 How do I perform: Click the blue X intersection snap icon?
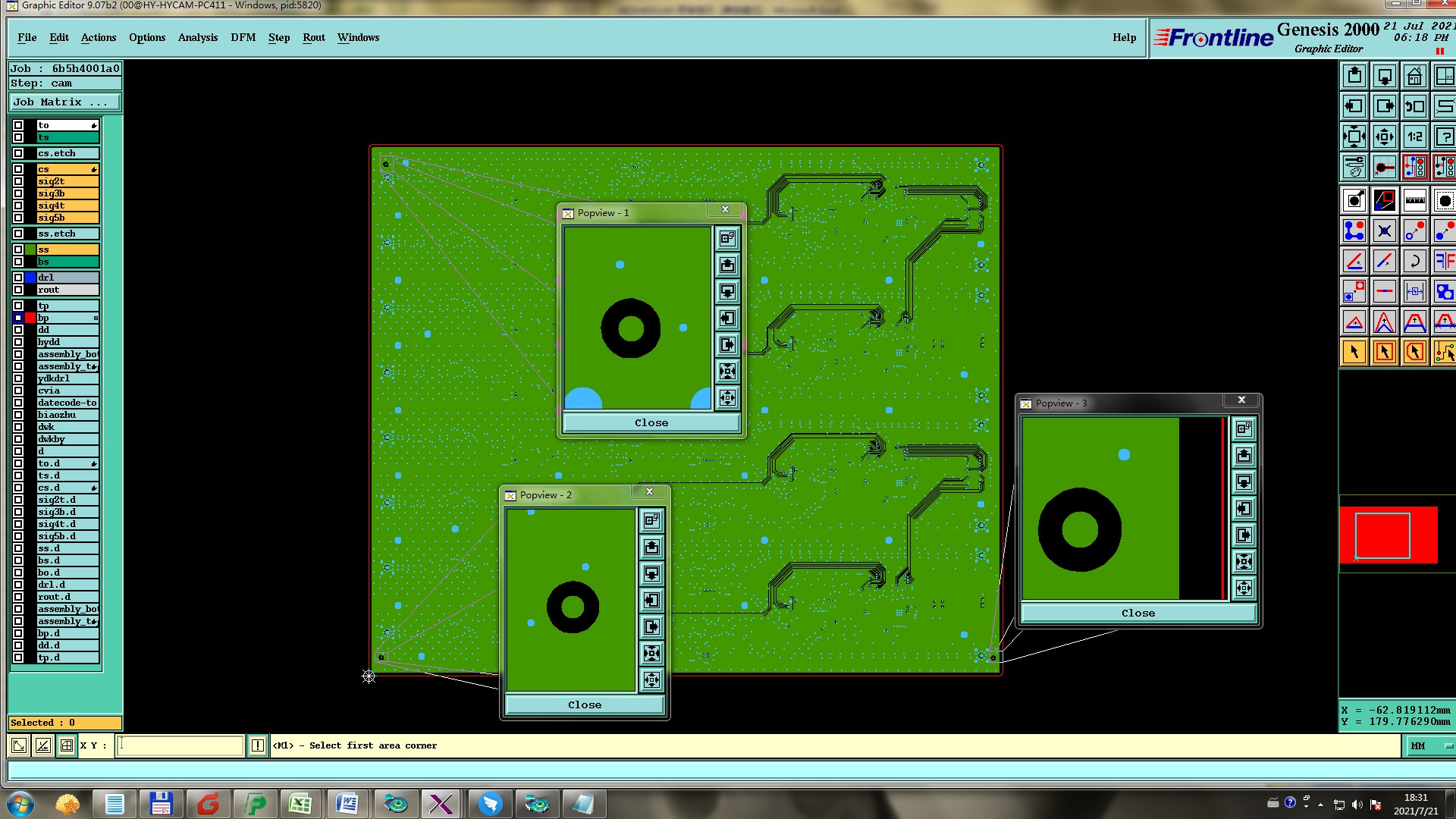pyautogui.click(x=1384, y=231)
